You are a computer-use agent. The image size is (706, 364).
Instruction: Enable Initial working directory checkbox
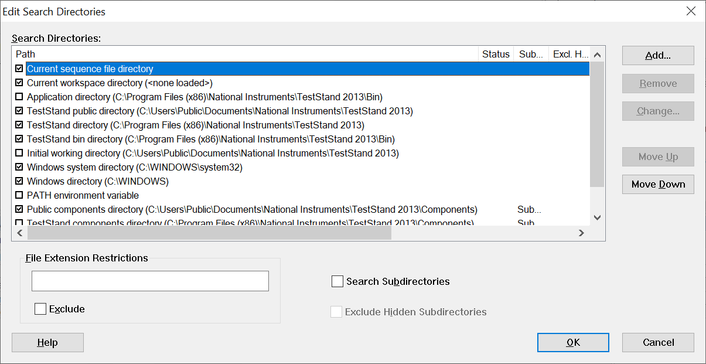19,153
